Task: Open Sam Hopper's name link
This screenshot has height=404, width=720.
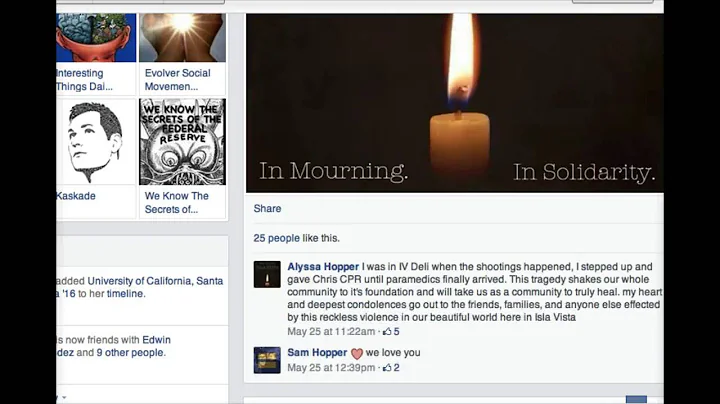Action: tap(317, 353)
